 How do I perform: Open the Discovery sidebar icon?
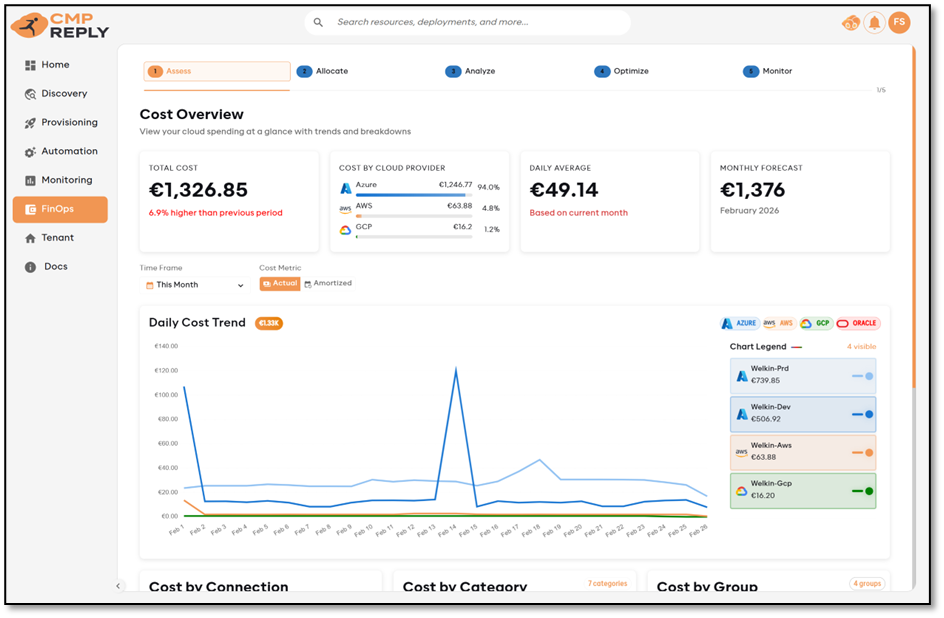tap(31, 94)
